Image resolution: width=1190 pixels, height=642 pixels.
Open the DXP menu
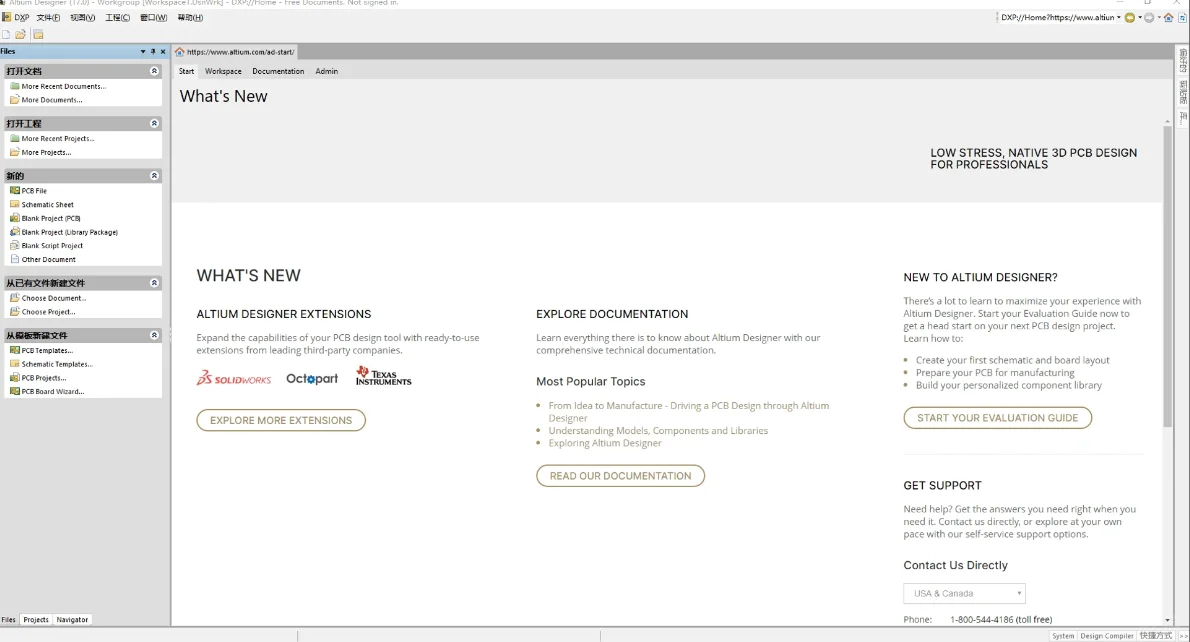point(21,17)
